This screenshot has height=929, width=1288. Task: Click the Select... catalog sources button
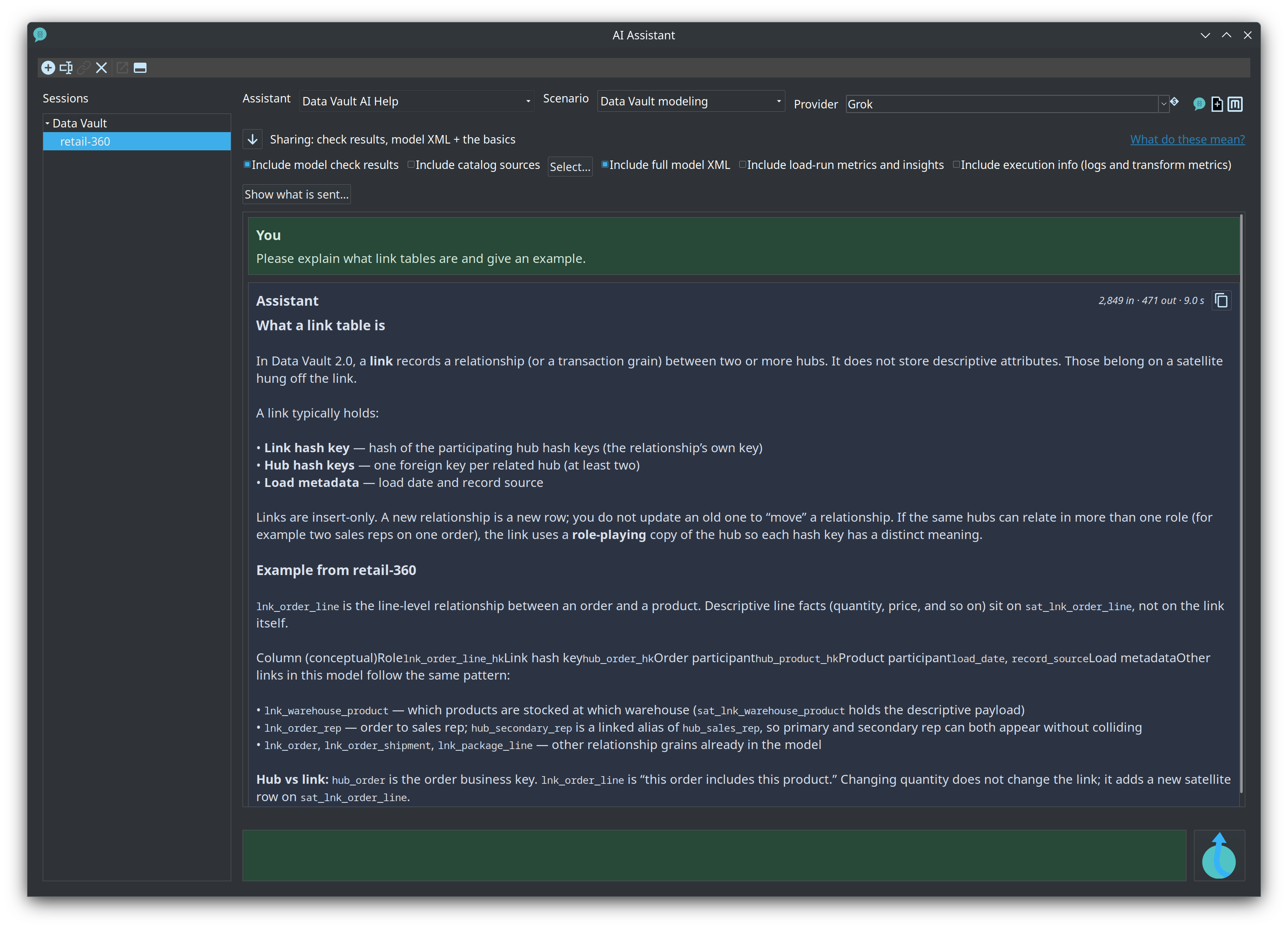[569, 166]
